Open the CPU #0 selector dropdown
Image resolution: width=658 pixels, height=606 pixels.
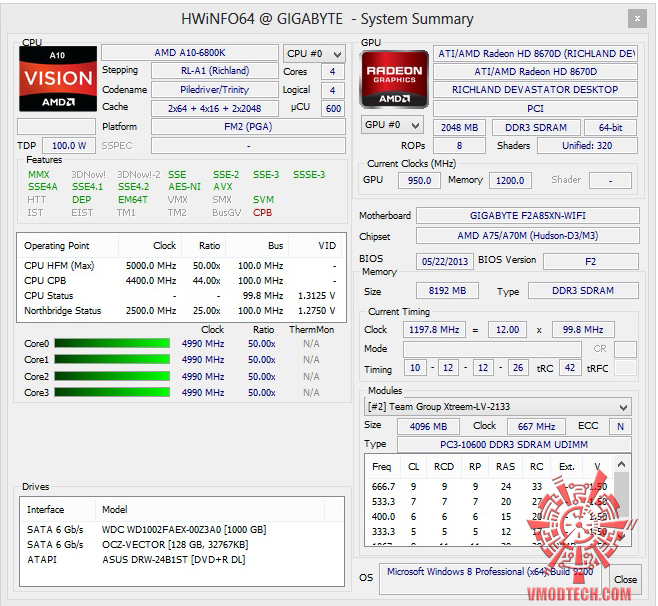314,54
